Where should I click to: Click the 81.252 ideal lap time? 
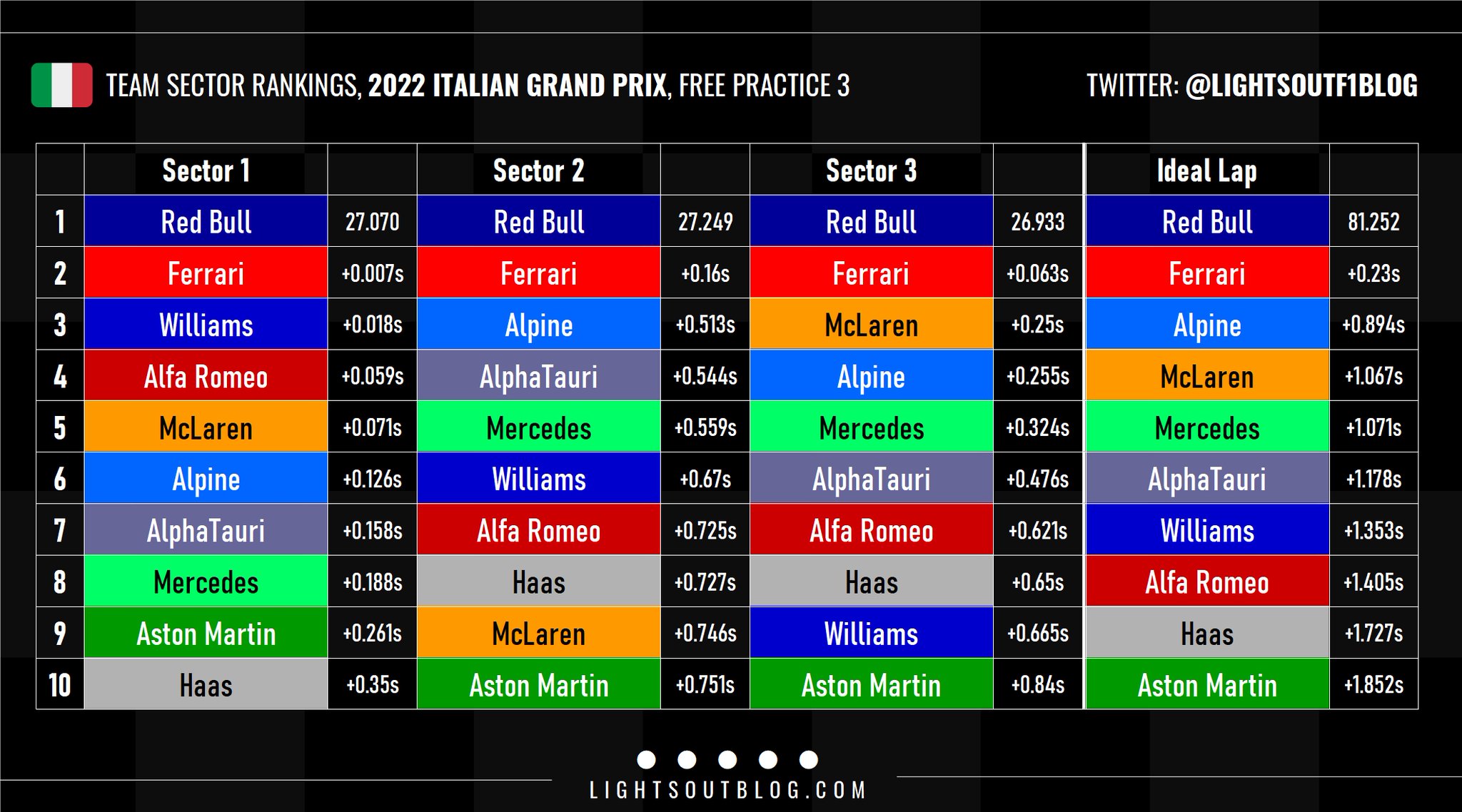(1373, 222)
